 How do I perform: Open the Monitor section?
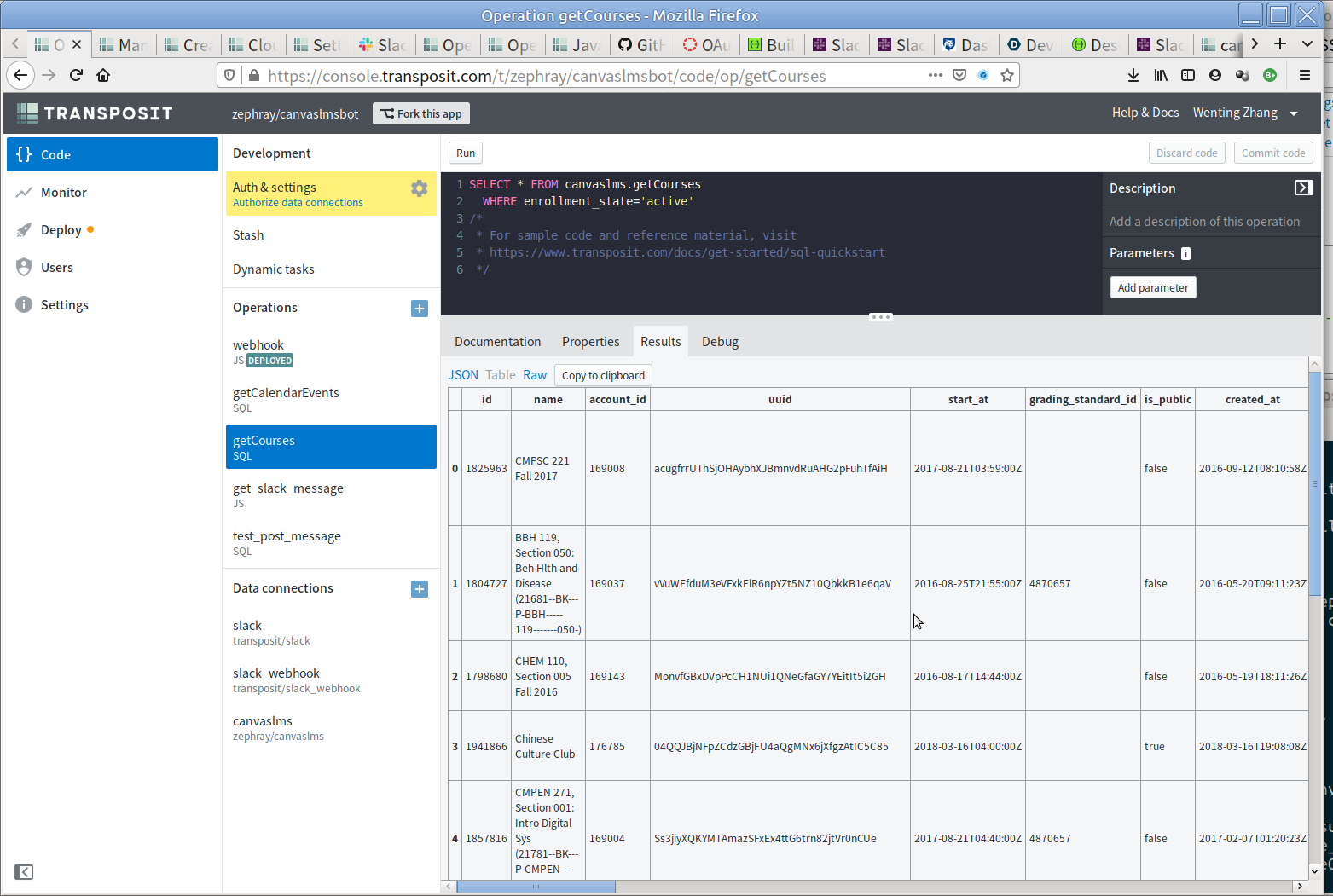click(113, 193)
